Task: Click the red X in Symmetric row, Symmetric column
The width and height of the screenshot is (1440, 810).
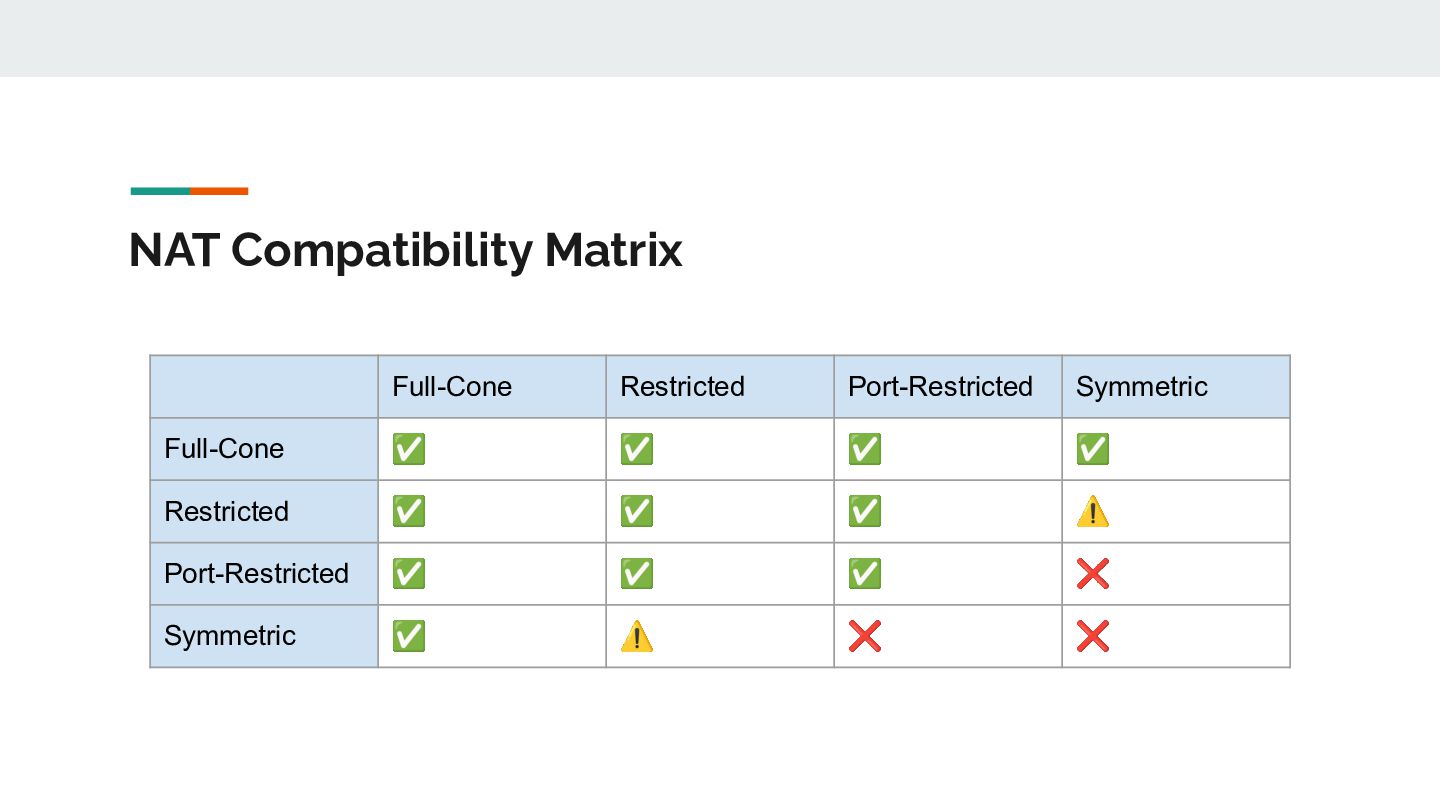Action: pos(1092,636)
